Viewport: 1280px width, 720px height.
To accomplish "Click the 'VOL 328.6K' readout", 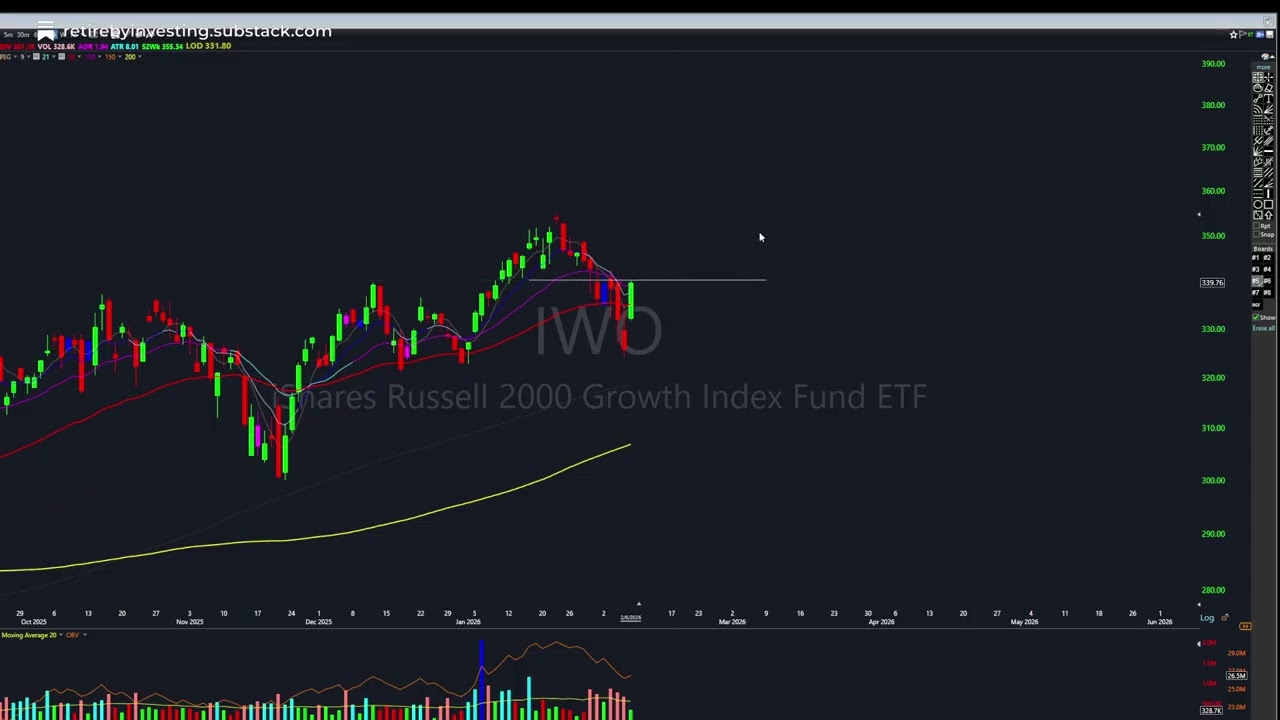I will click(56, 47).
